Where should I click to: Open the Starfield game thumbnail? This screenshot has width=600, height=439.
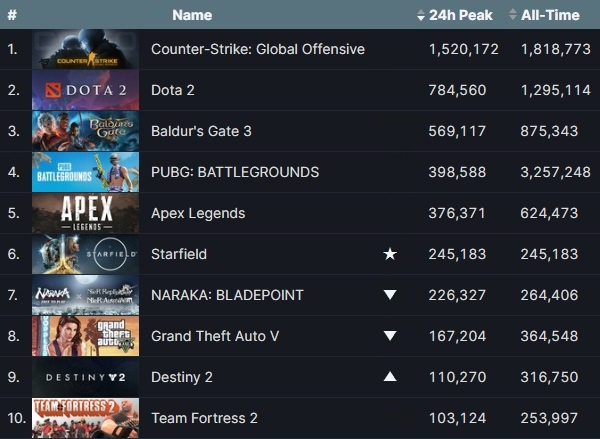85,254
